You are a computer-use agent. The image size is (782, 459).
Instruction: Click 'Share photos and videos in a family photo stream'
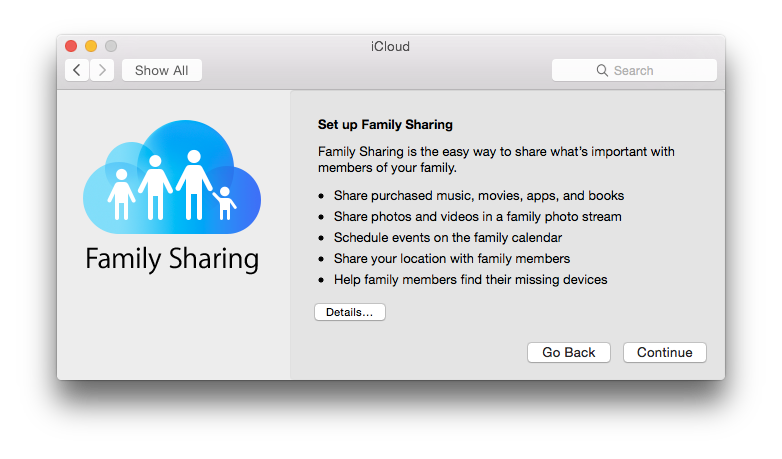(x=478, y=217)
